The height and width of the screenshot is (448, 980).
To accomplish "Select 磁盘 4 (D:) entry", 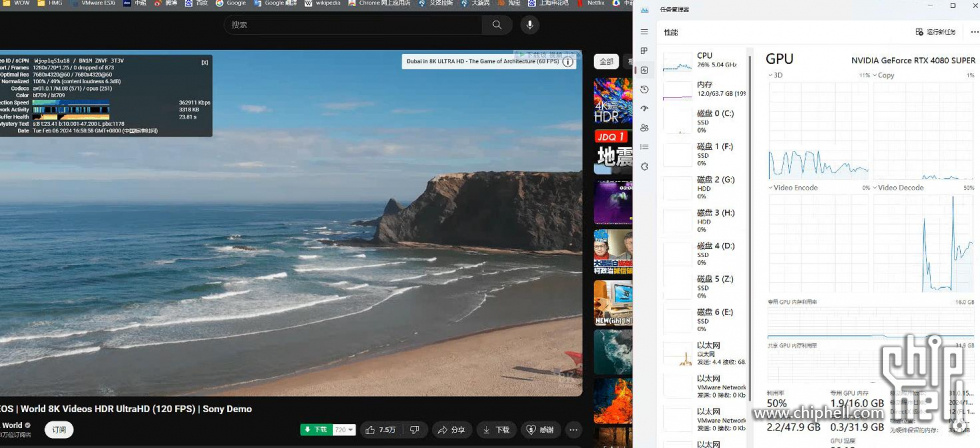I will click(x=706, y=254).
